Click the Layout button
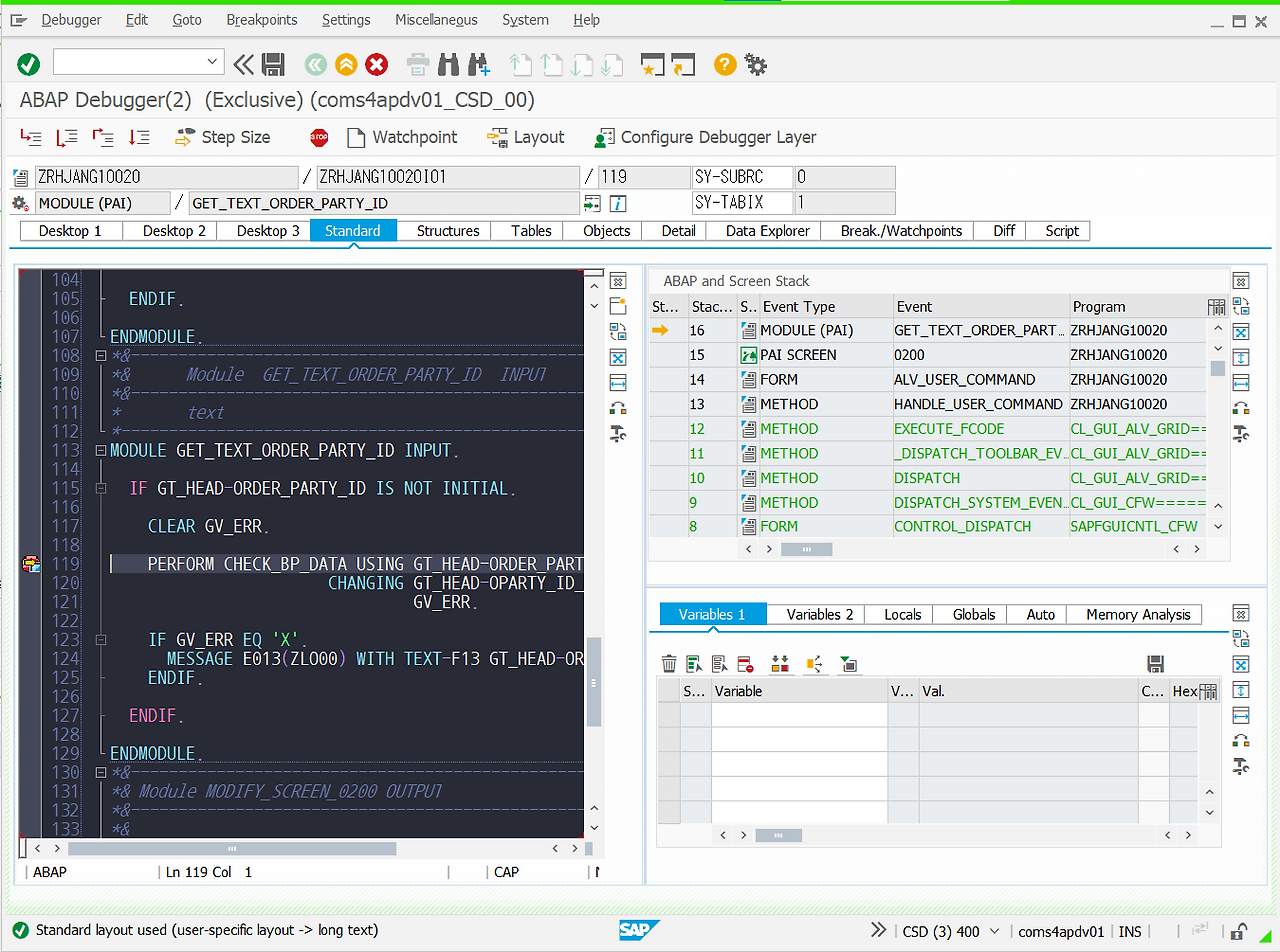The width and height of the screenshot is (1280, 952). pos(526,137)
